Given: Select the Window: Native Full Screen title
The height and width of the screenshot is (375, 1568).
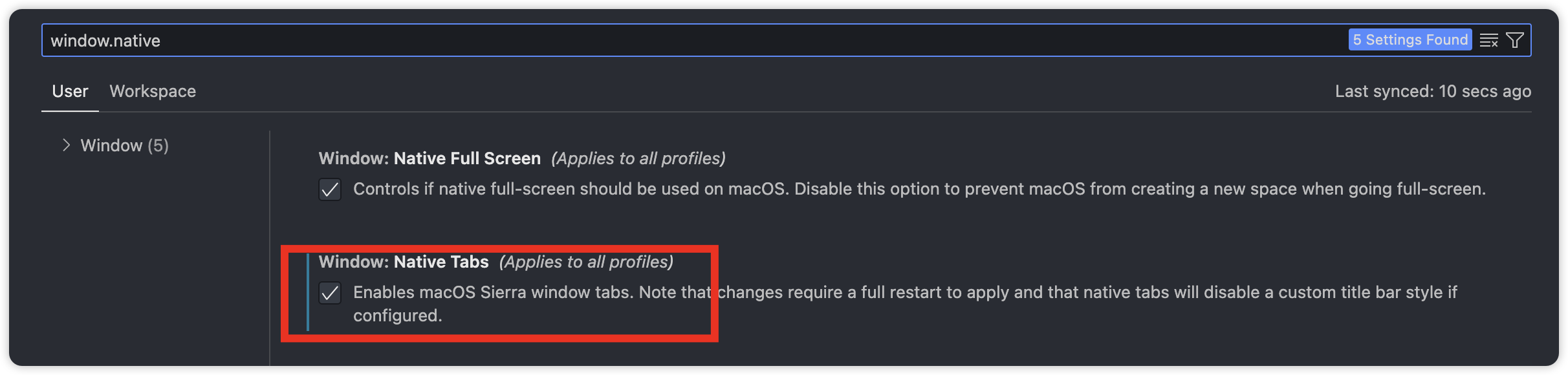Looking at the screenshot, I should [430, 158].
